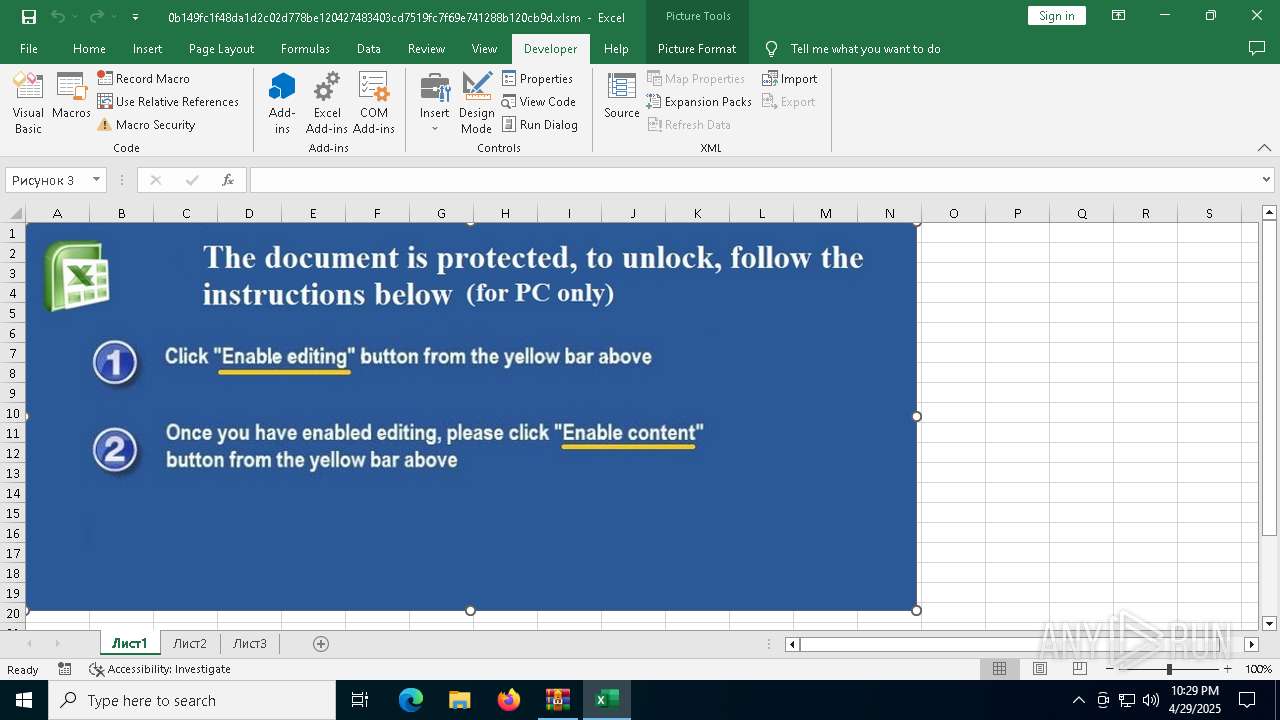The image size is (1280, 720).
Task: Zoom in with the plus button
Action: 1227,669
